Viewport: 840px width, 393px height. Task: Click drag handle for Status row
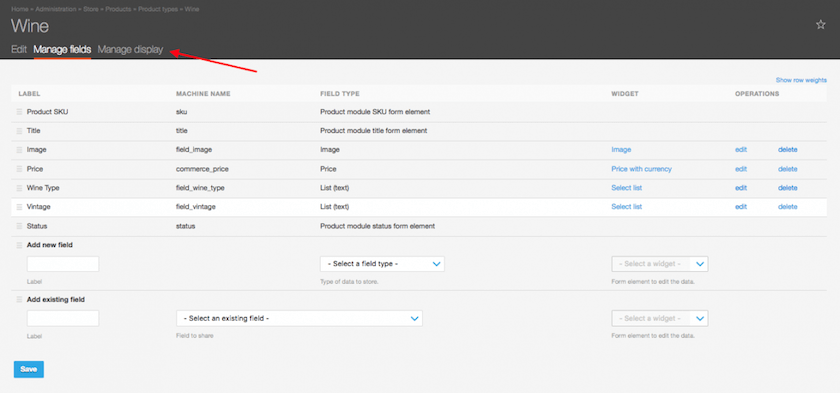19,226
